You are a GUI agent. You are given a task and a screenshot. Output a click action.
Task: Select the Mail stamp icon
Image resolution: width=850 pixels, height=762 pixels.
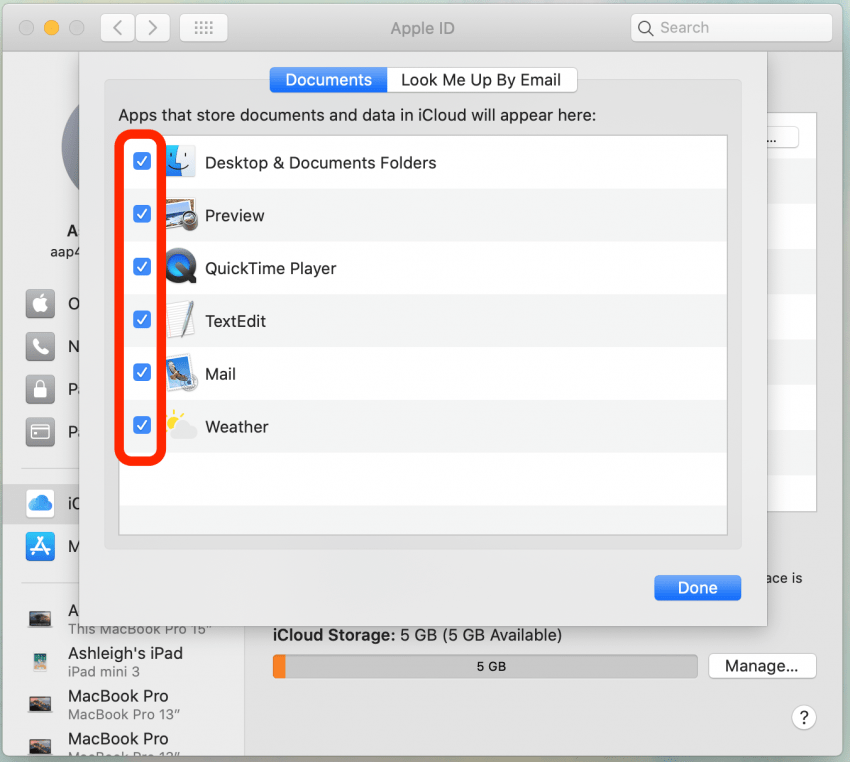pyautogui.click(x=181, y=373)
